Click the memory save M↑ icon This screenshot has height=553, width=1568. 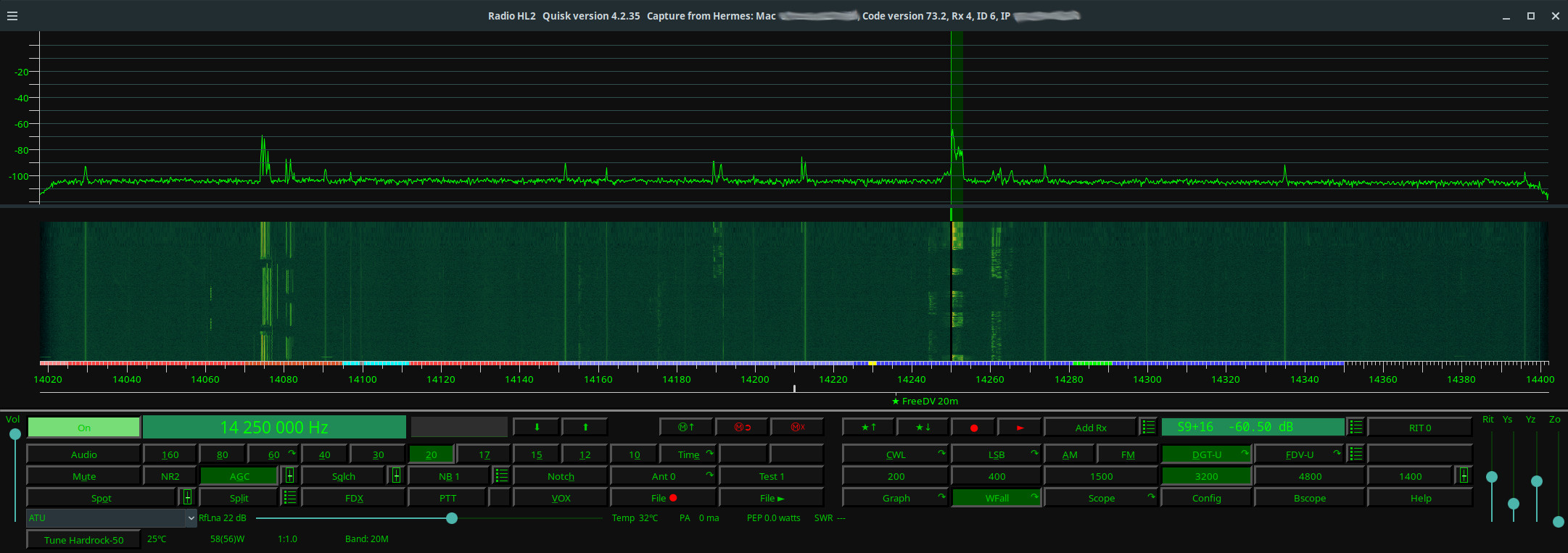point(686,427)
